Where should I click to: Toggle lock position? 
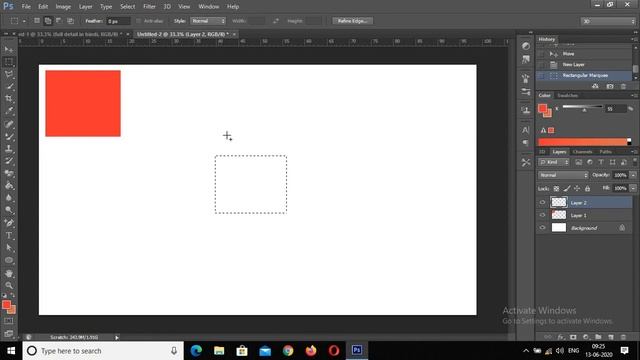[577, 189]
